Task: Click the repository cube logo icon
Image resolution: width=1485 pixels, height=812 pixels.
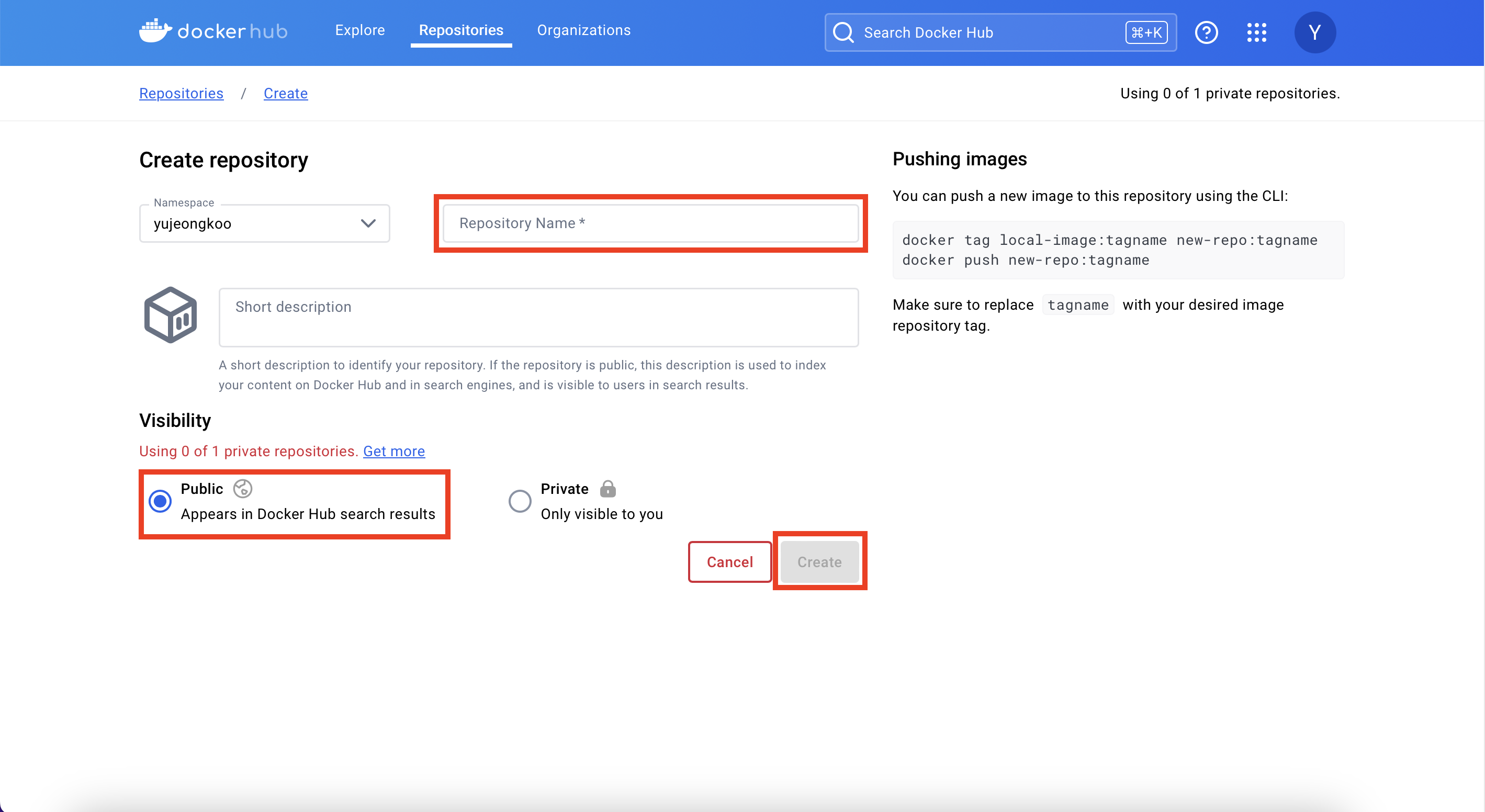Action: [171, 314]
